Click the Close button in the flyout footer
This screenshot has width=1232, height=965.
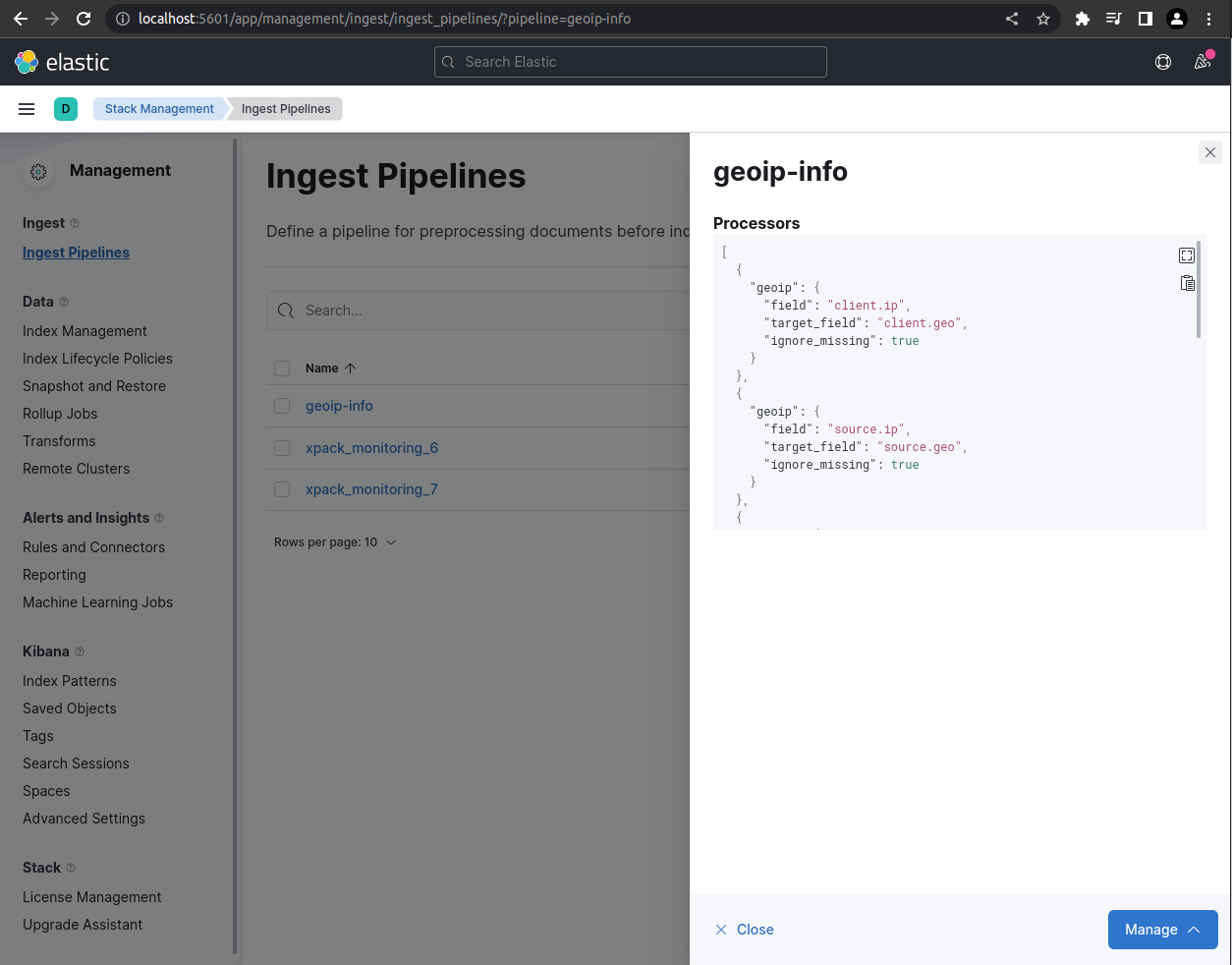tap(745, 930)
